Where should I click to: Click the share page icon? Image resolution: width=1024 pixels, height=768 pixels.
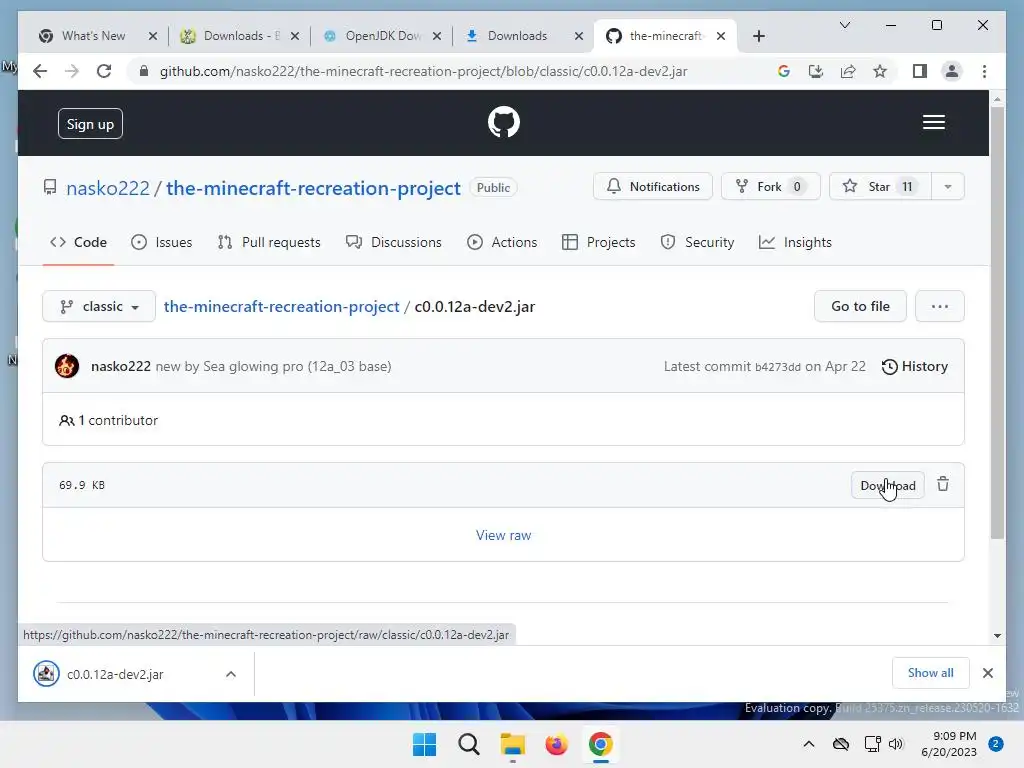848,71
